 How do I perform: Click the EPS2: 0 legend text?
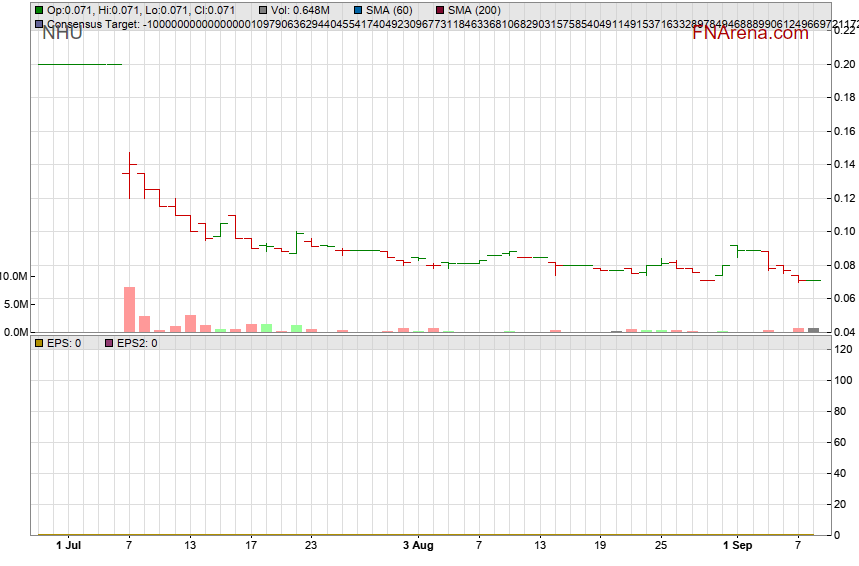[x=137, y=344]
